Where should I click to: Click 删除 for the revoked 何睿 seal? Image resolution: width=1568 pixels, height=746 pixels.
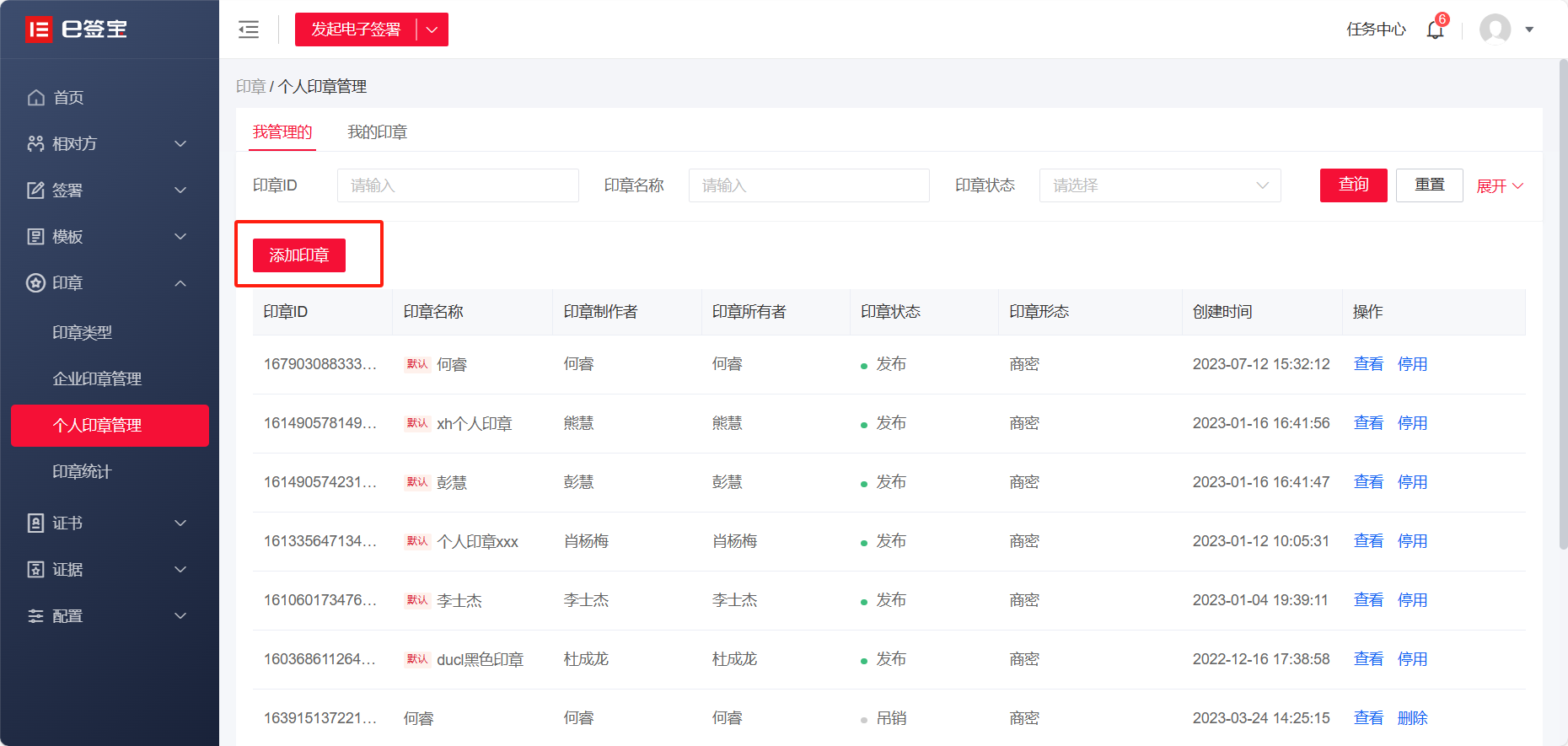coord(1412,718)
